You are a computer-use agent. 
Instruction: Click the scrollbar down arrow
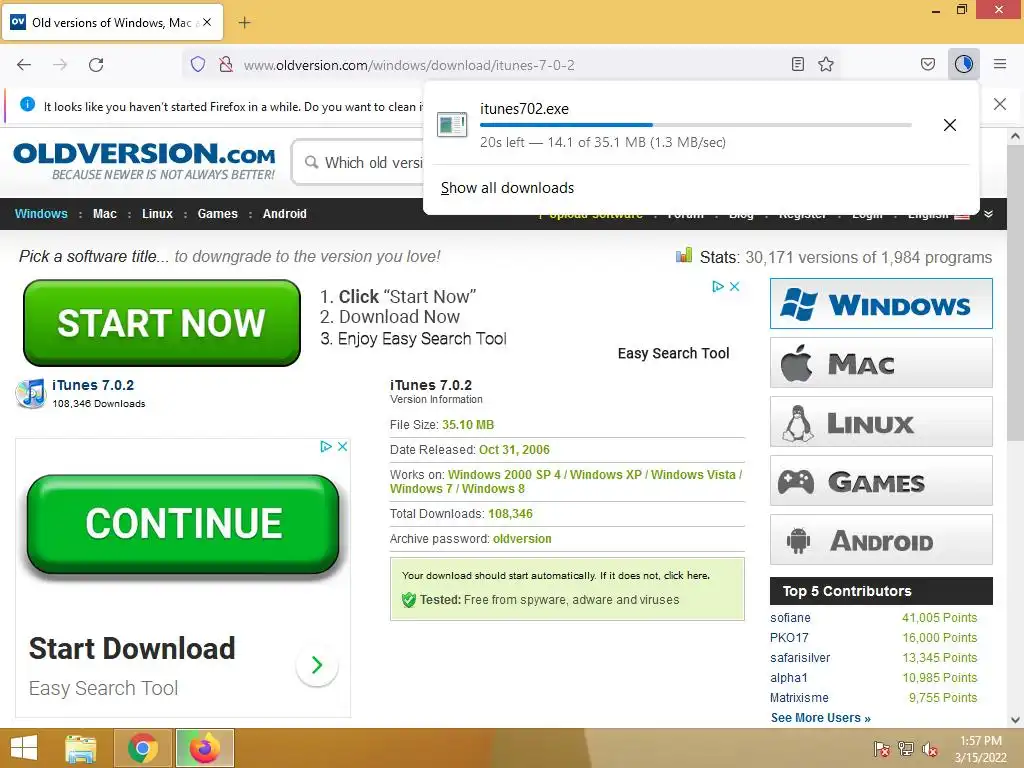pyautogui.click(x=1015, y=720)
